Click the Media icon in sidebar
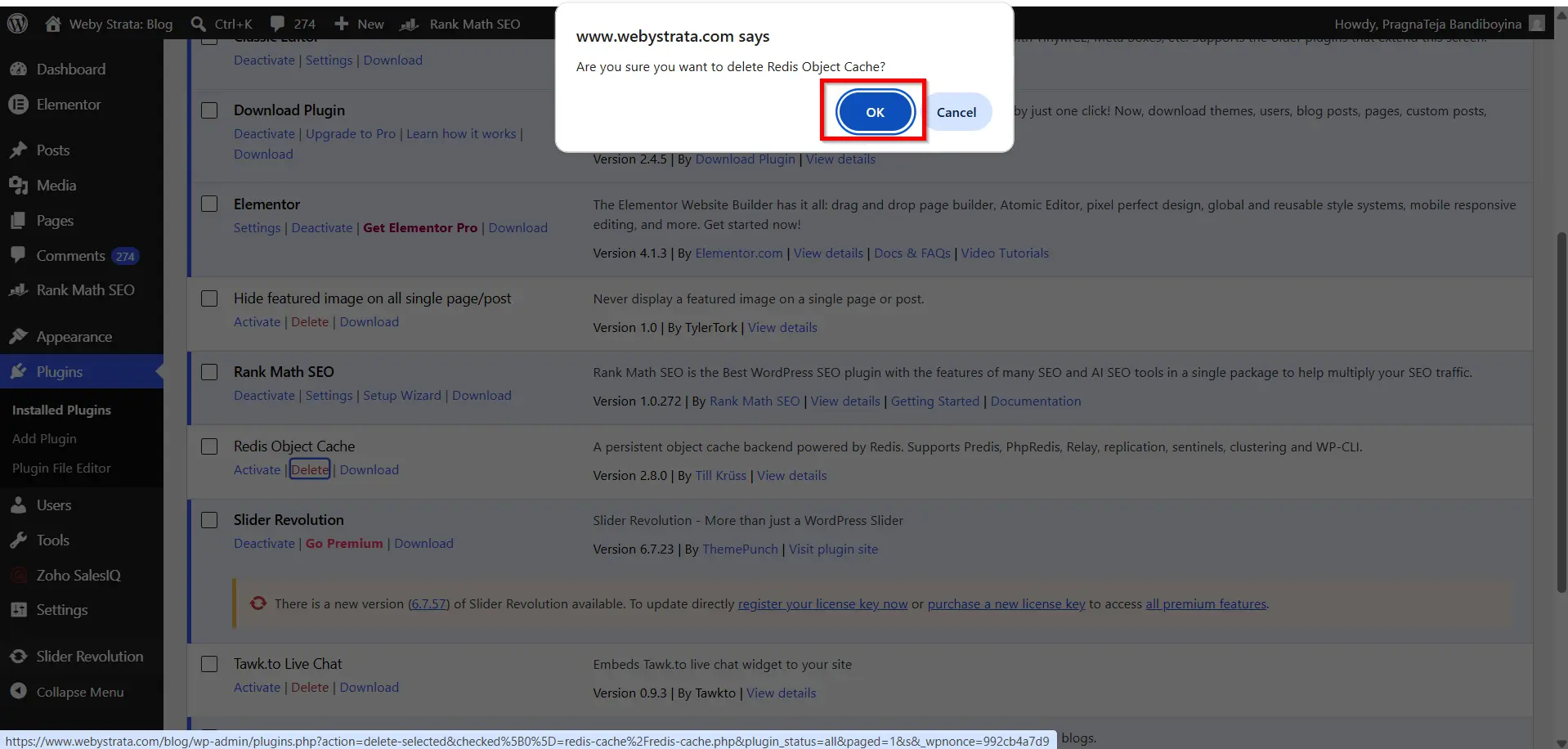 coord(19,186)
